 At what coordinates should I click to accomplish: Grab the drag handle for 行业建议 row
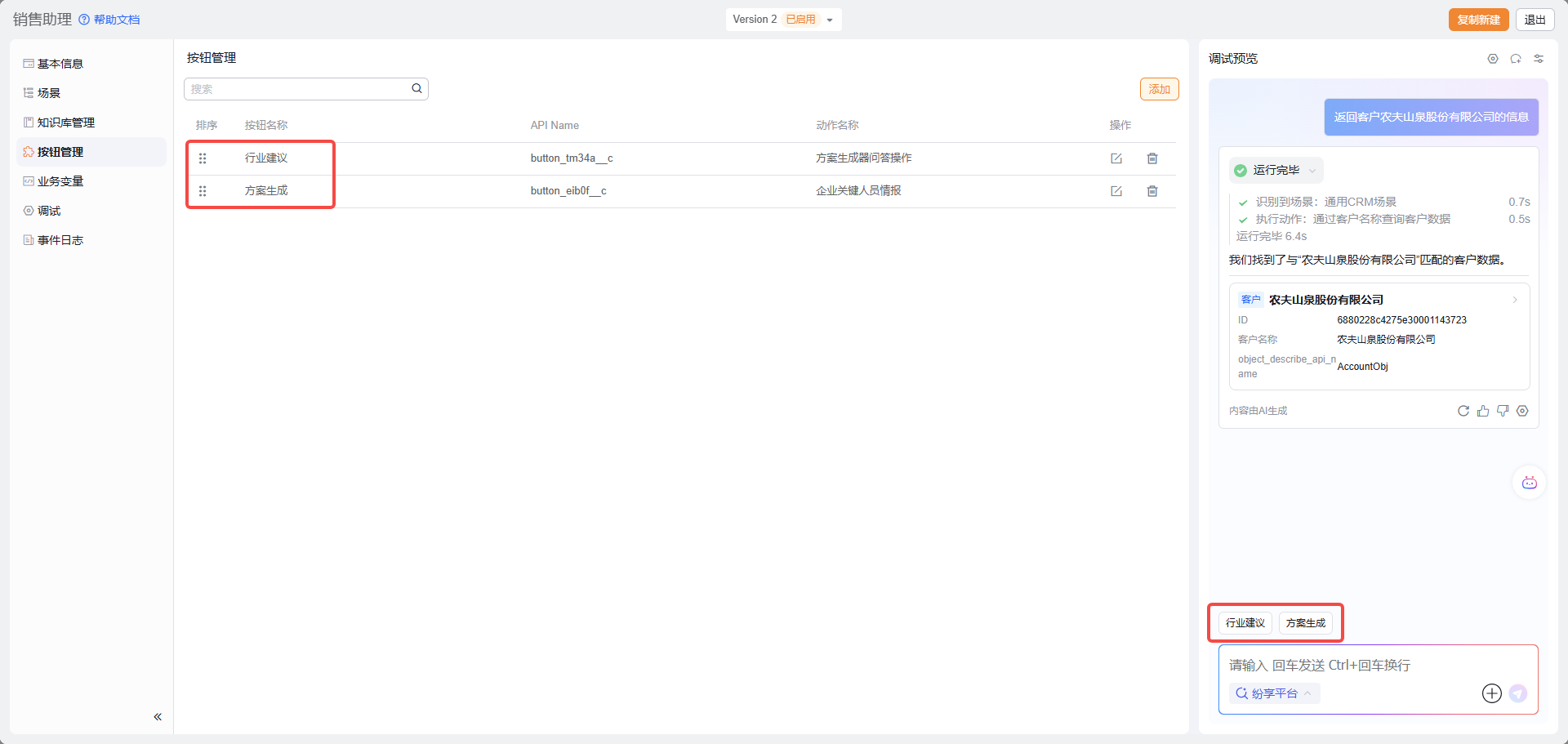[x=203, y=158]
